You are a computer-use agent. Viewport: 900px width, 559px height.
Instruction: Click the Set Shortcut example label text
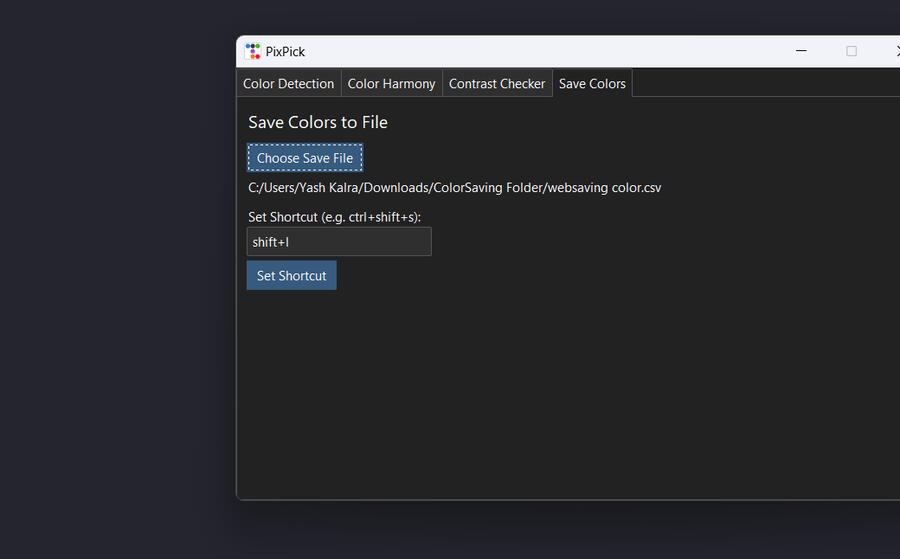(x=334, y=217)
